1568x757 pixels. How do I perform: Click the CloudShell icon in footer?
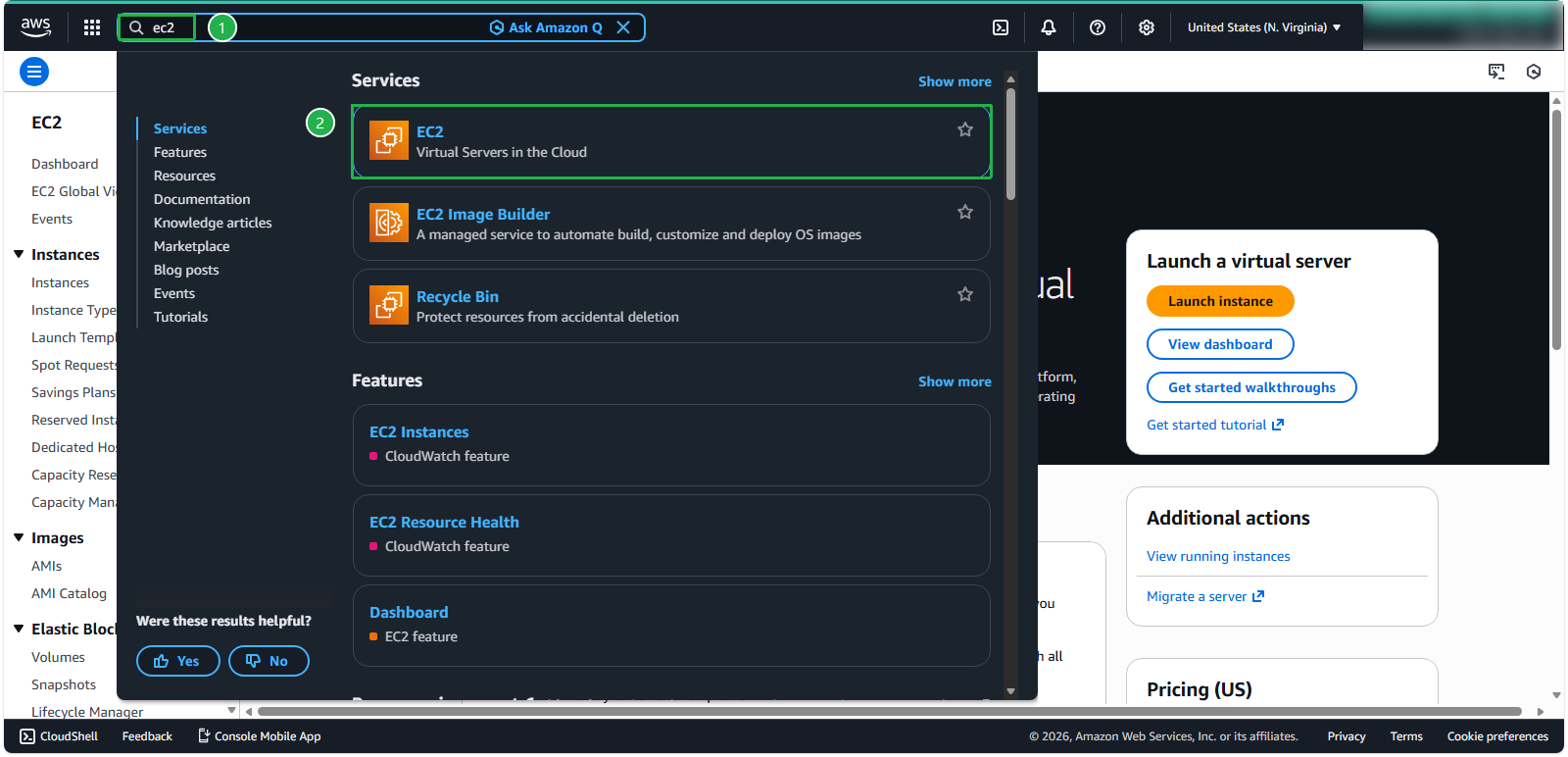(x=27, y=736)
